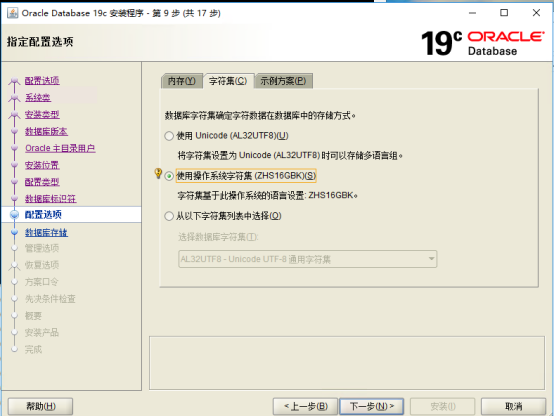
Task: Click the 19c Oracle Database logo
Action: point(483,43)
